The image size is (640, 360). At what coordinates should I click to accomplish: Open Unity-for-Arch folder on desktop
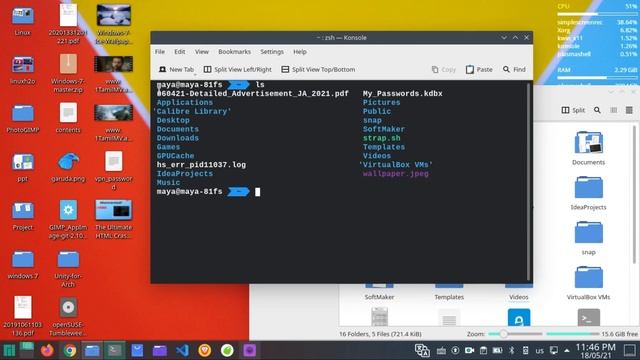pyautogui.click(x=68, y=268)
